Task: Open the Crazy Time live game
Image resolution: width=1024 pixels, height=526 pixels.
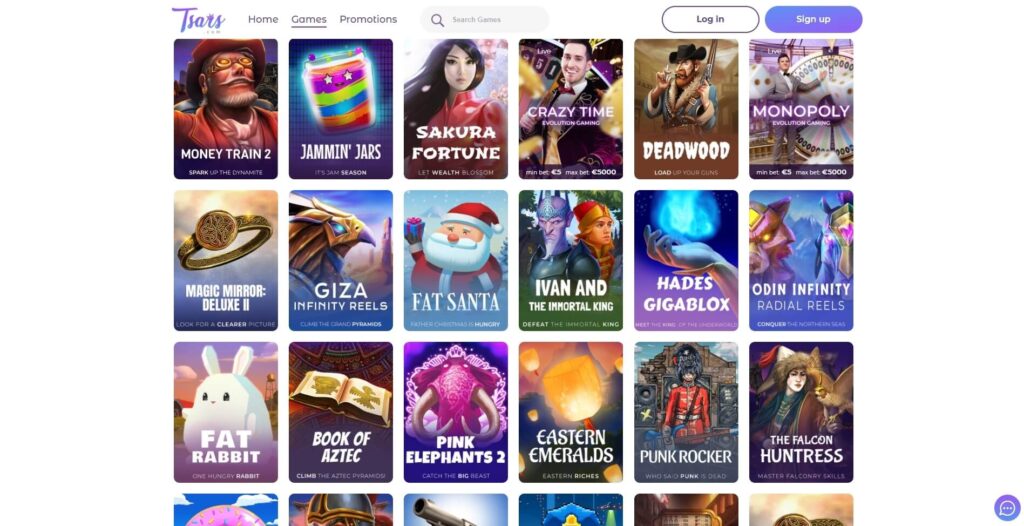Action: point(571,109)
